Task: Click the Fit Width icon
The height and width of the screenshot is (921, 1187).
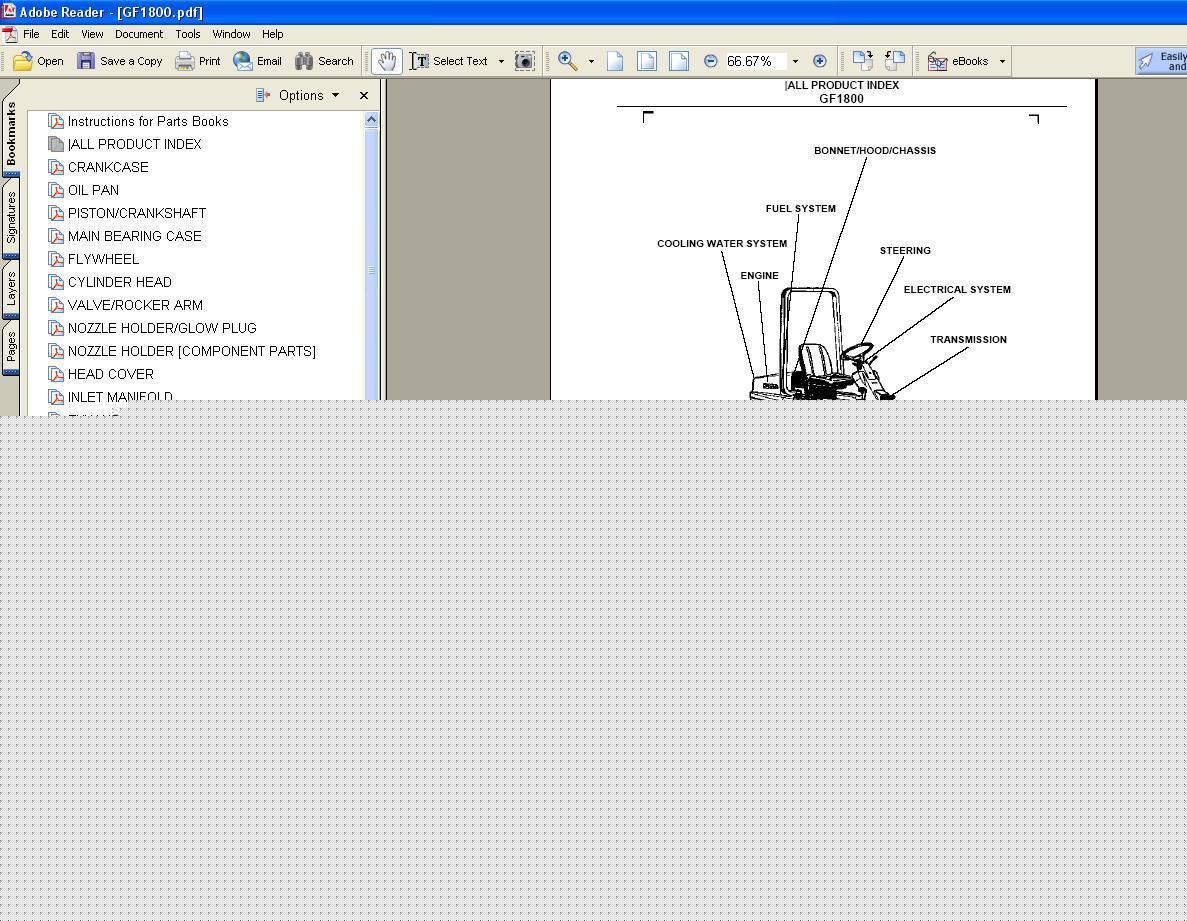Action: (x=679, y=61)
